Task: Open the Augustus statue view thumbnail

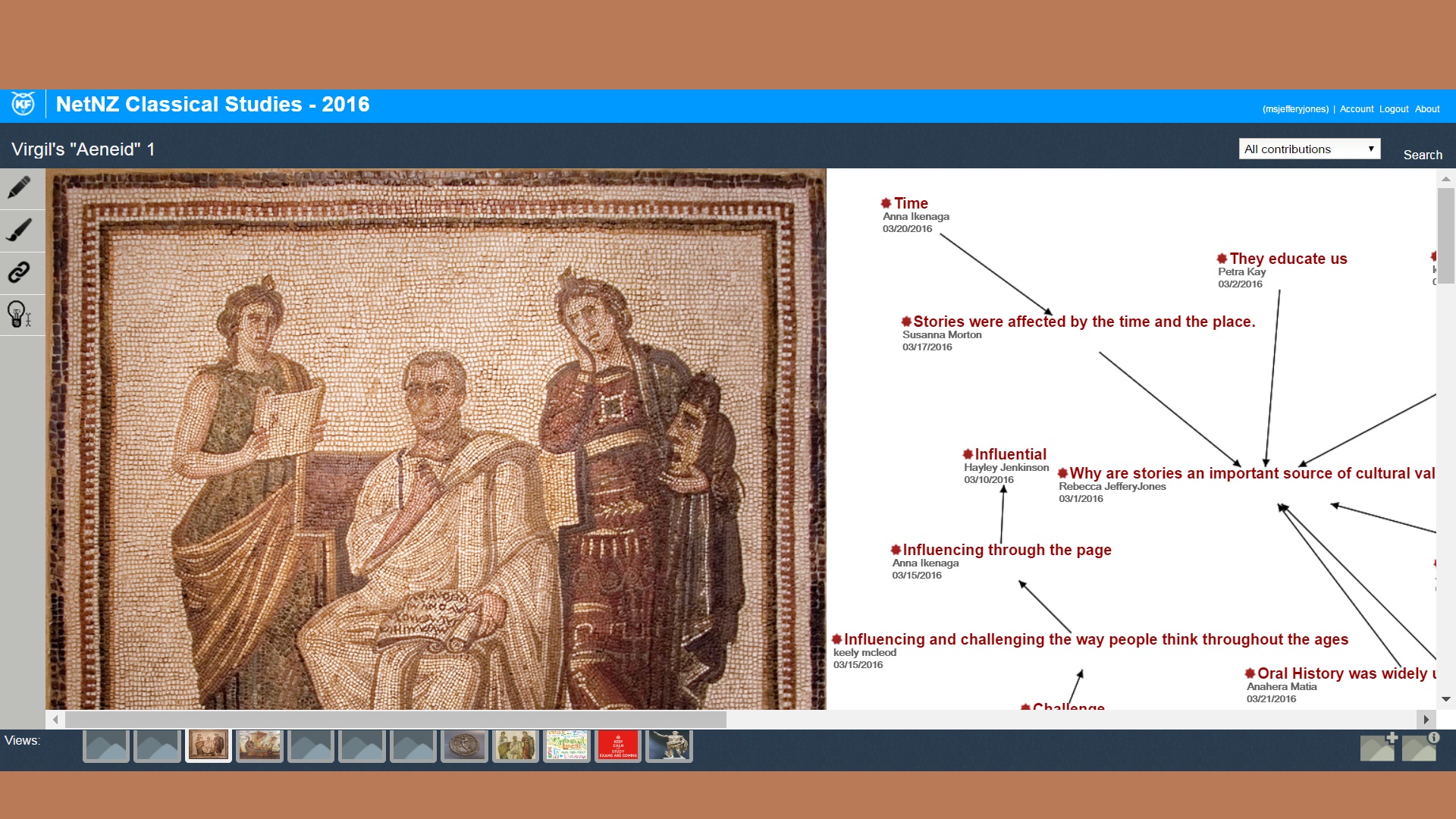Action: [669, 746]
